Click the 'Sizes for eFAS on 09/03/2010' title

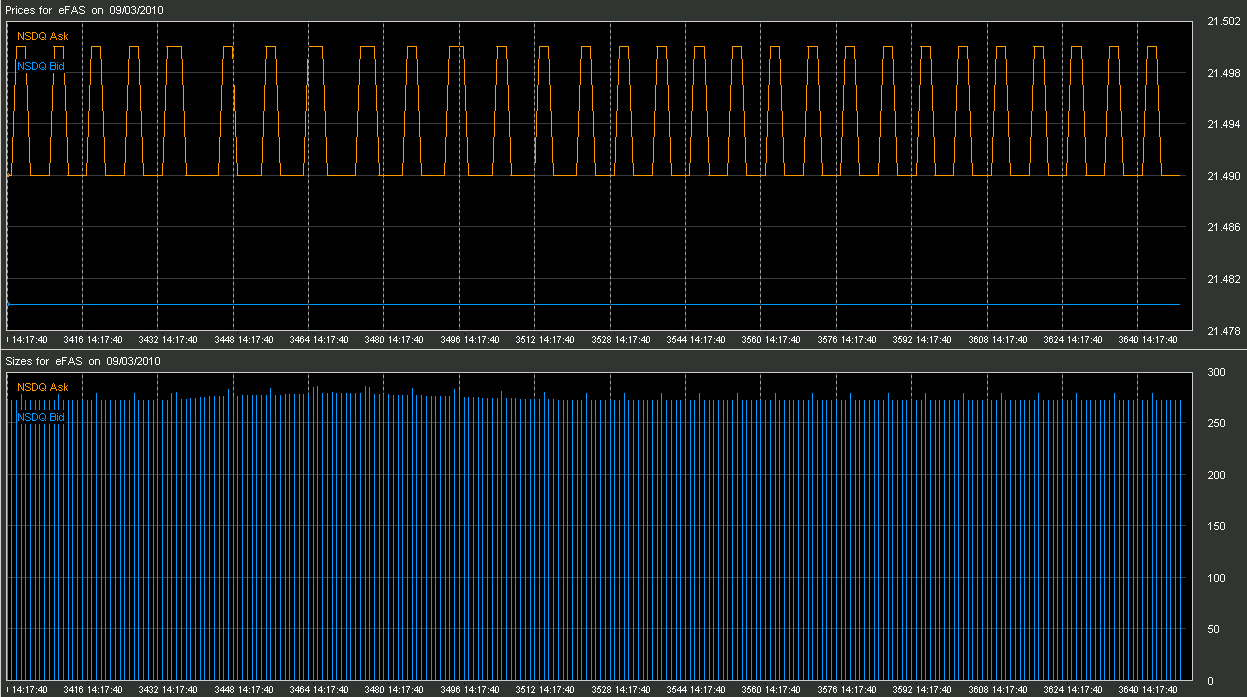tap(82, 360)
